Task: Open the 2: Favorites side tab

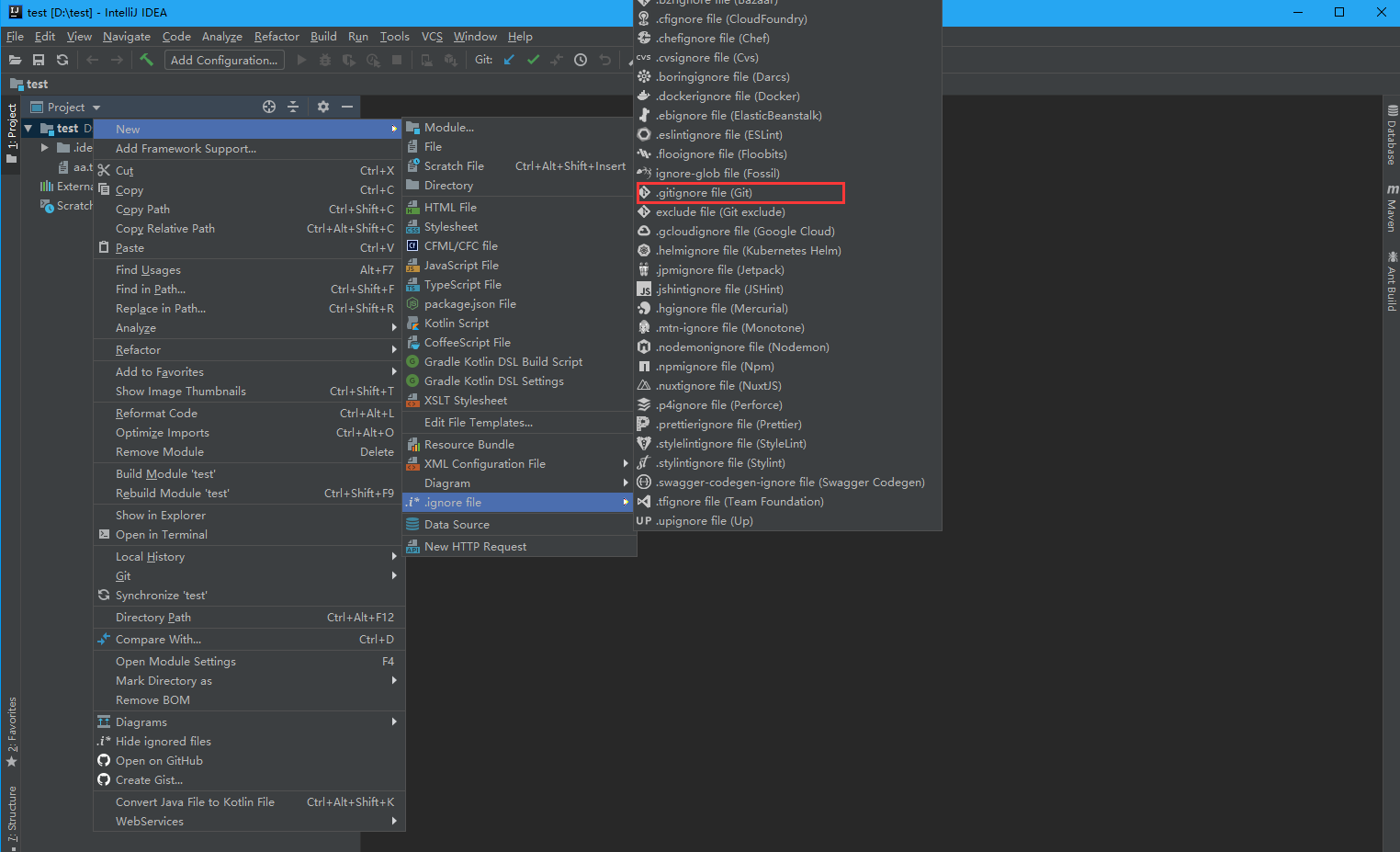Action: point(12,733)
